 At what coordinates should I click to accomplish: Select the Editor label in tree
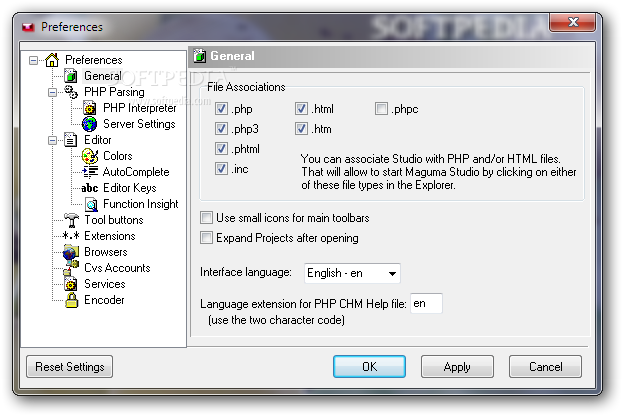coord(98,140)
